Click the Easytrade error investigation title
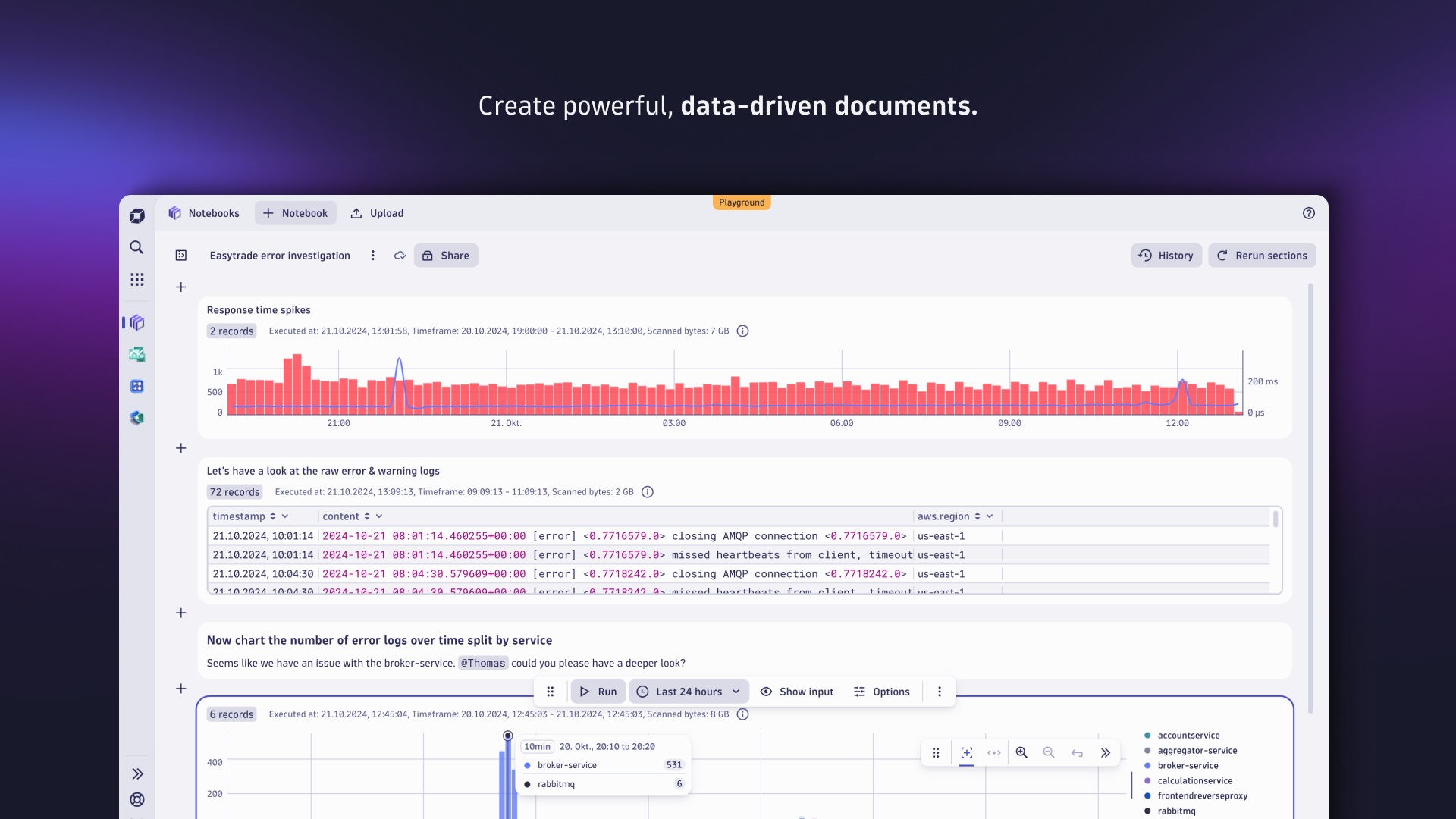Viewport: 1456px width, 819px height. 280,256
